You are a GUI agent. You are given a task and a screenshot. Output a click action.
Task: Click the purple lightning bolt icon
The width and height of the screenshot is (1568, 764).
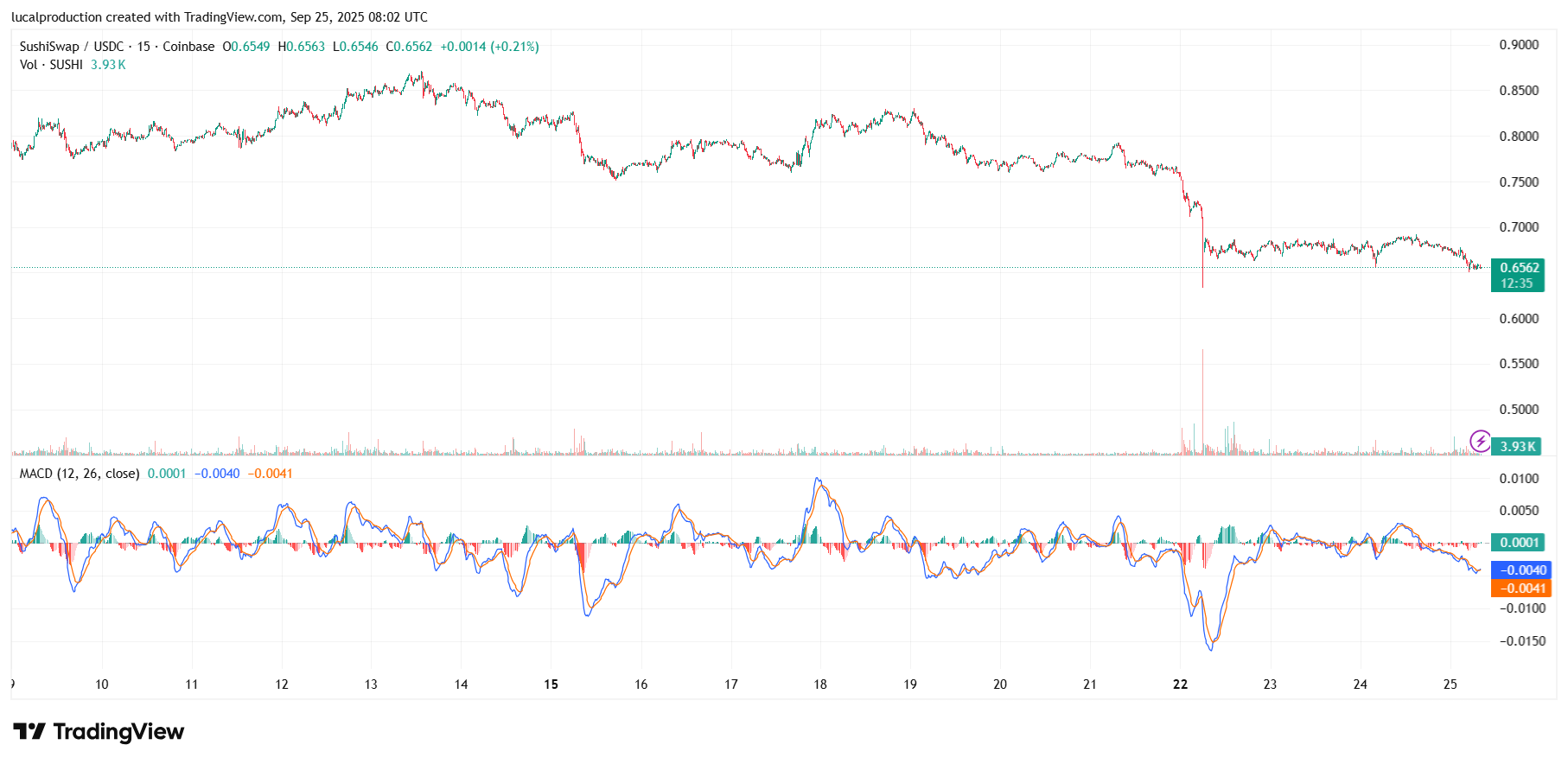1481,442
